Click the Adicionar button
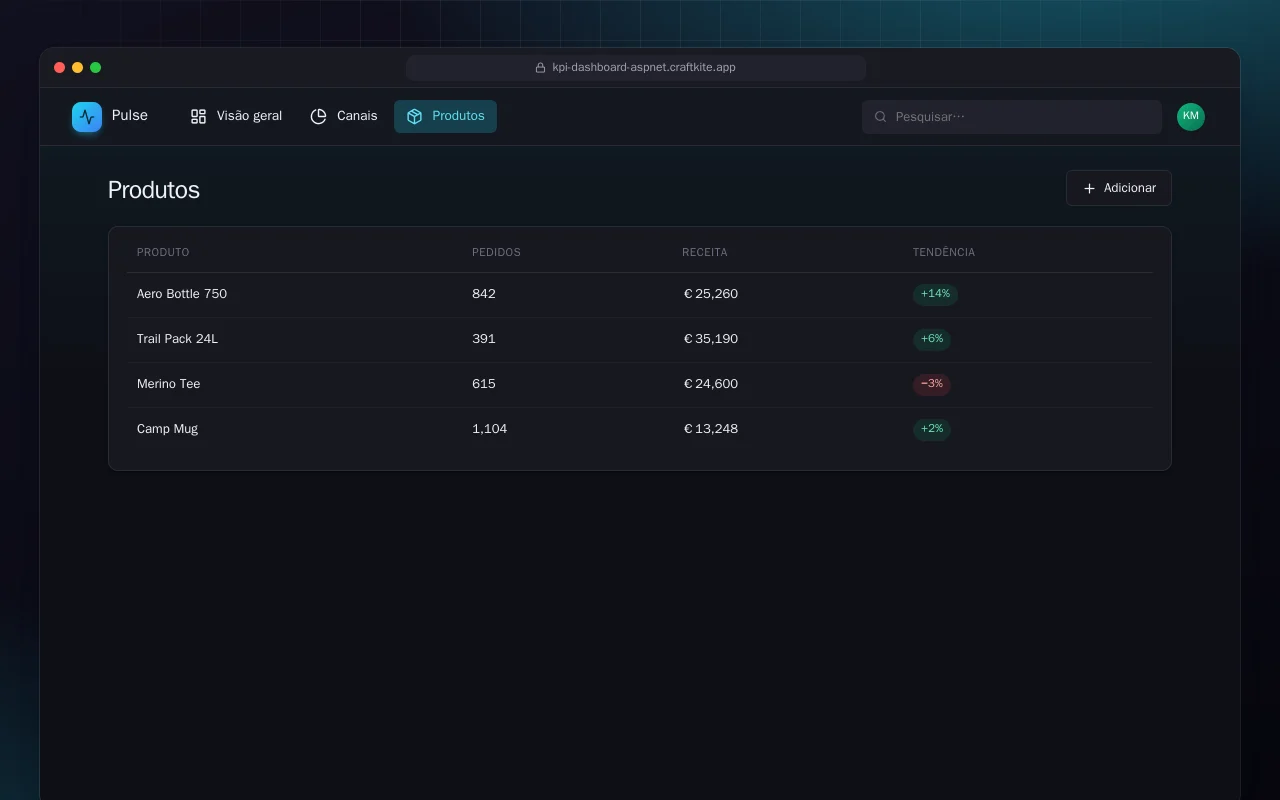 1118,188
